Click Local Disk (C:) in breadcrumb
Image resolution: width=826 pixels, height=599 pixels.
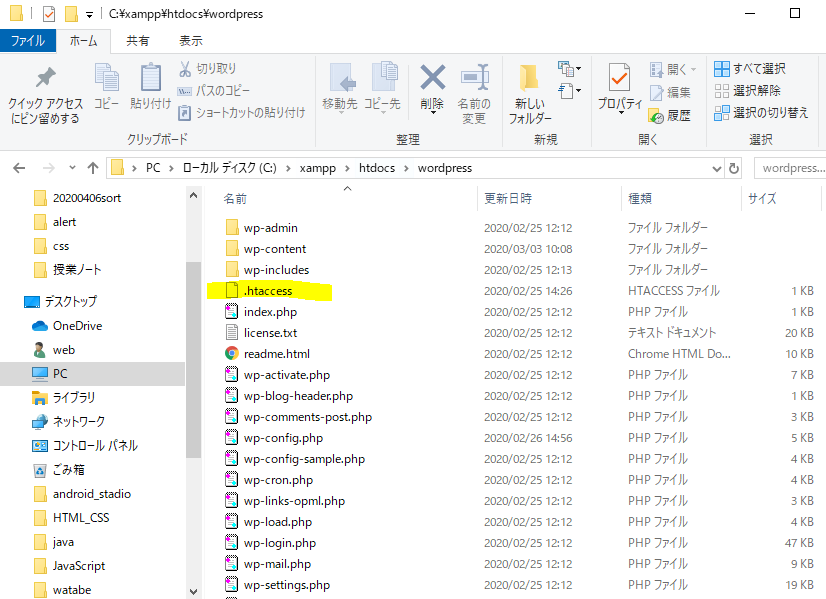point(229,168)
